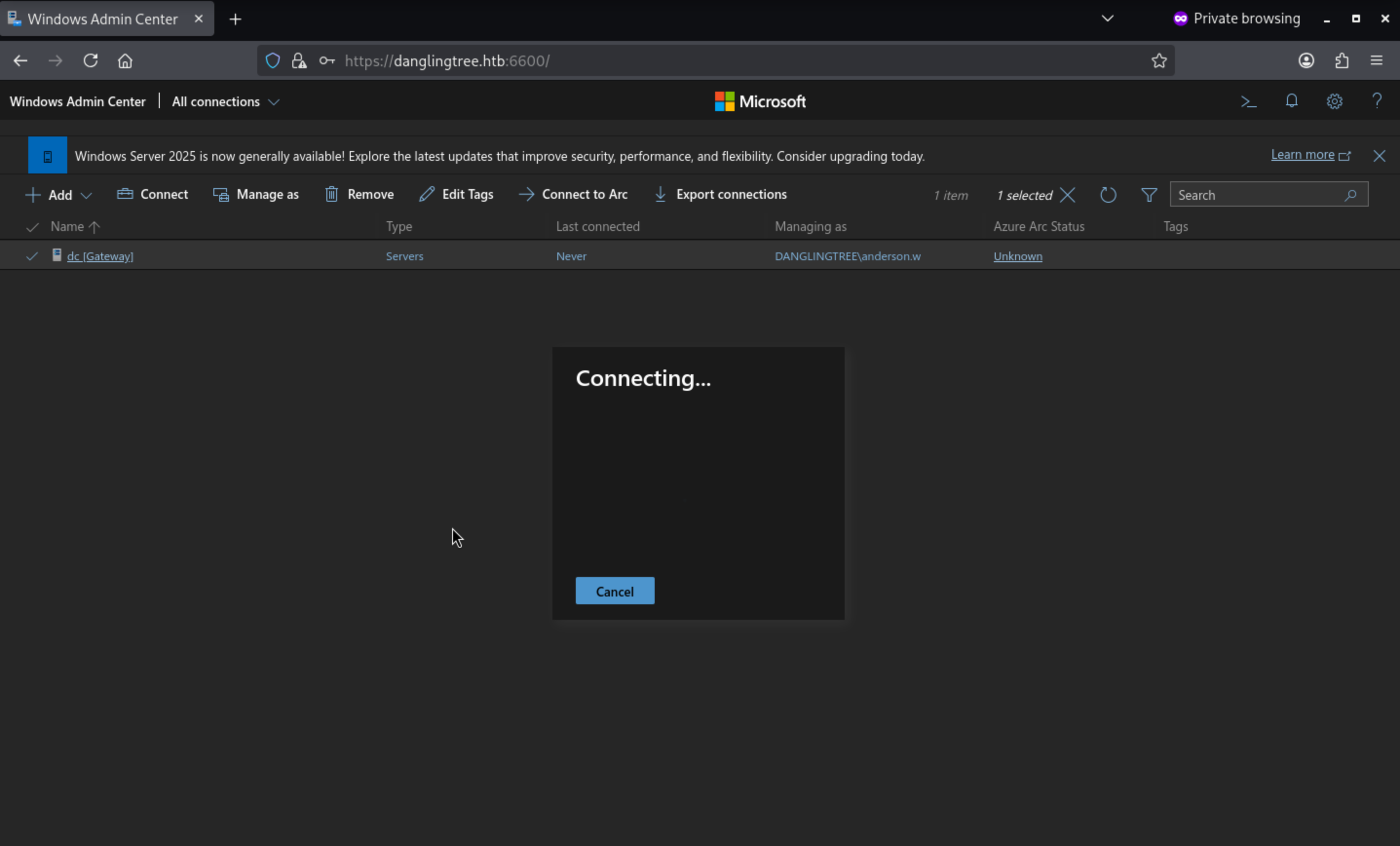
Task: Expand the Add dropdown menu
Action: coord(59,195)
